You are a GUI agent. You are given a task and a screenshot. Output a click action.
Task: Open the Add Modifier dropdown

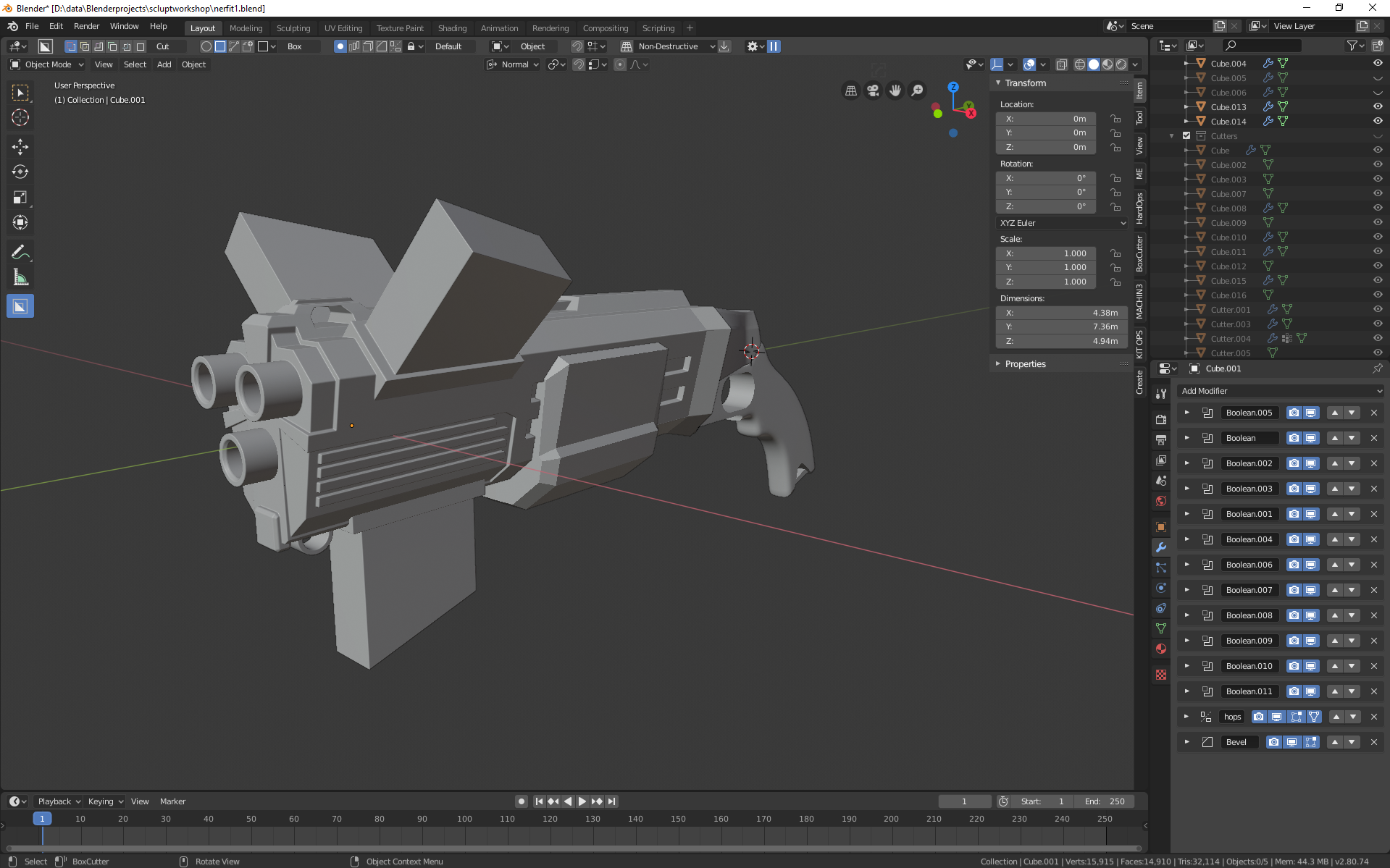point(1280,391)
